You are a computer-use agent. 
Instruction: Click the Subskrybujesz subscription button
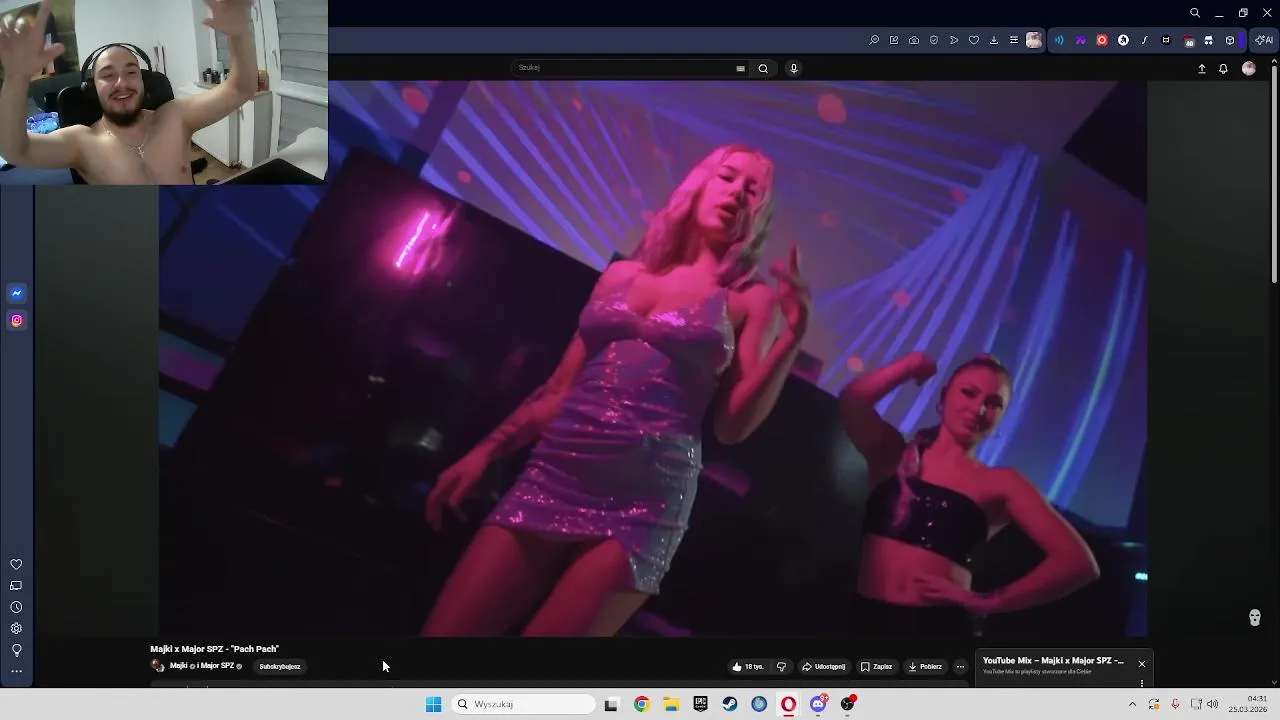point(280,667)
